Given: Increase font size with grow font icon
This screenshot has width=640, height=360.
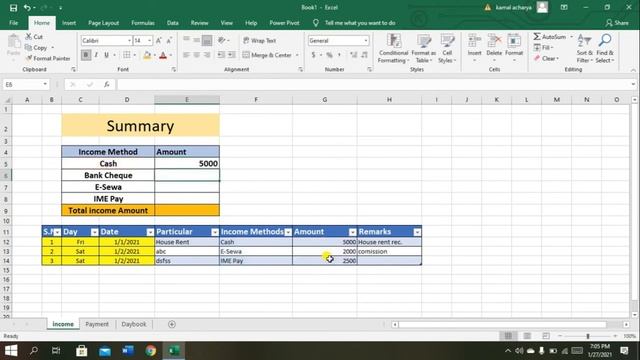Looking at the screenshot, I should tap(159, 40).
